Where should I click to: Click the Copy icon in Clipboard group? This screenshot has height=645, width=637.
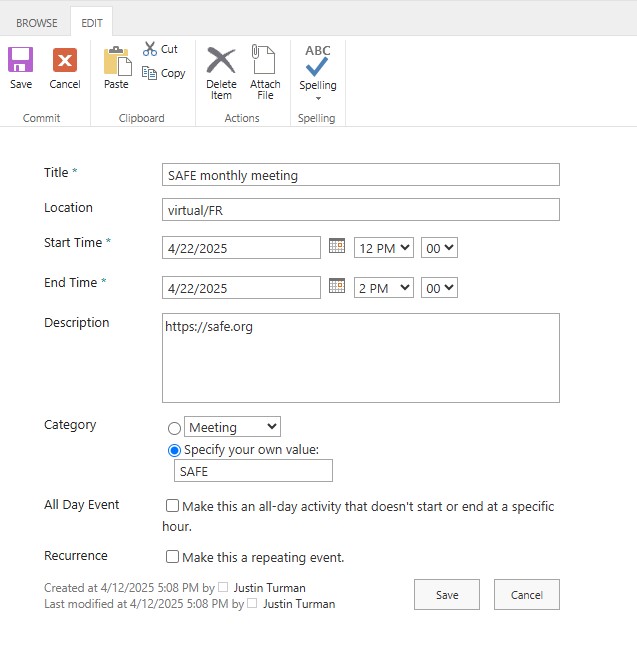pos(150,73)
